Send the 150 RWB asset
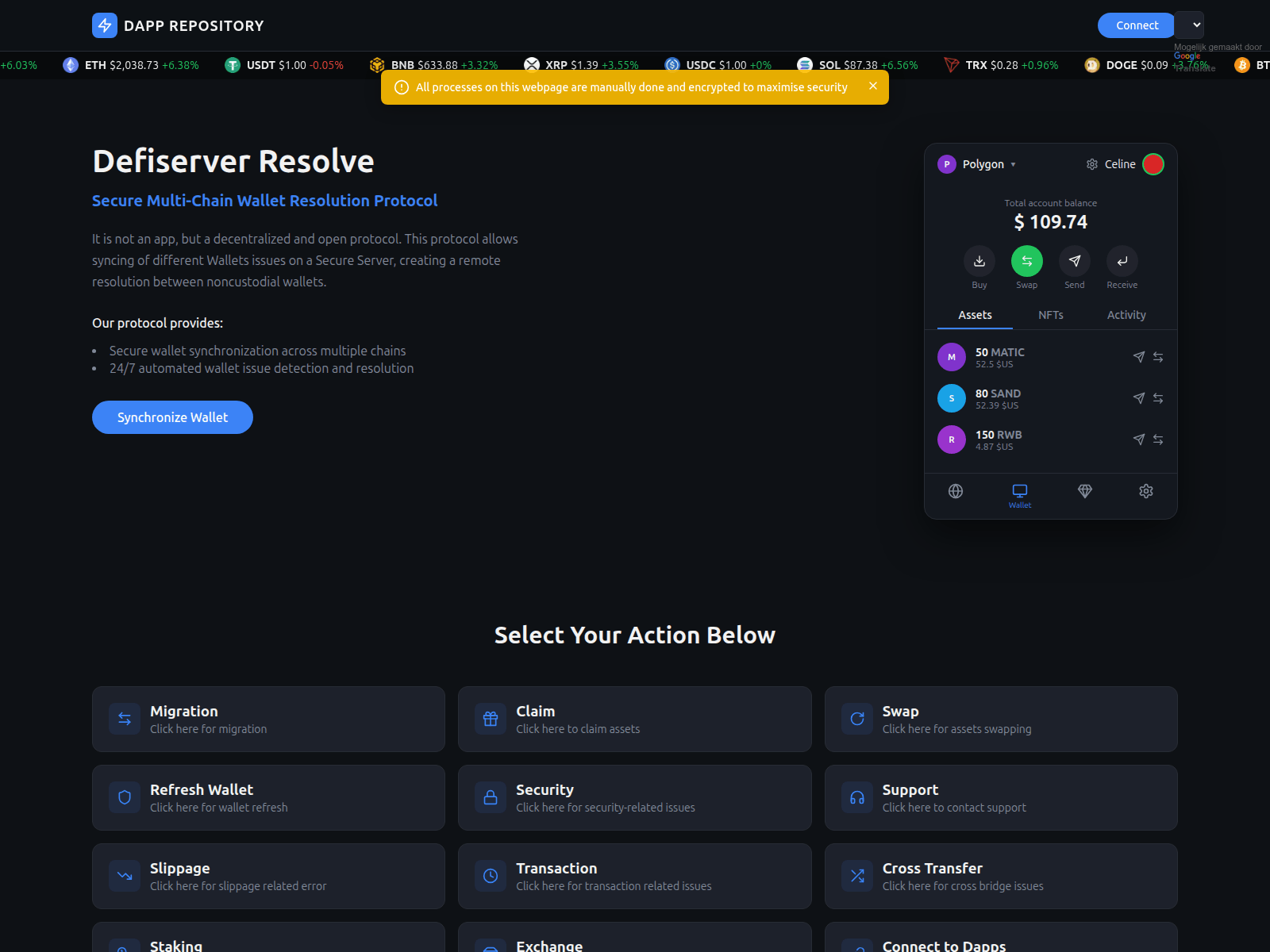 (1139, 440)
